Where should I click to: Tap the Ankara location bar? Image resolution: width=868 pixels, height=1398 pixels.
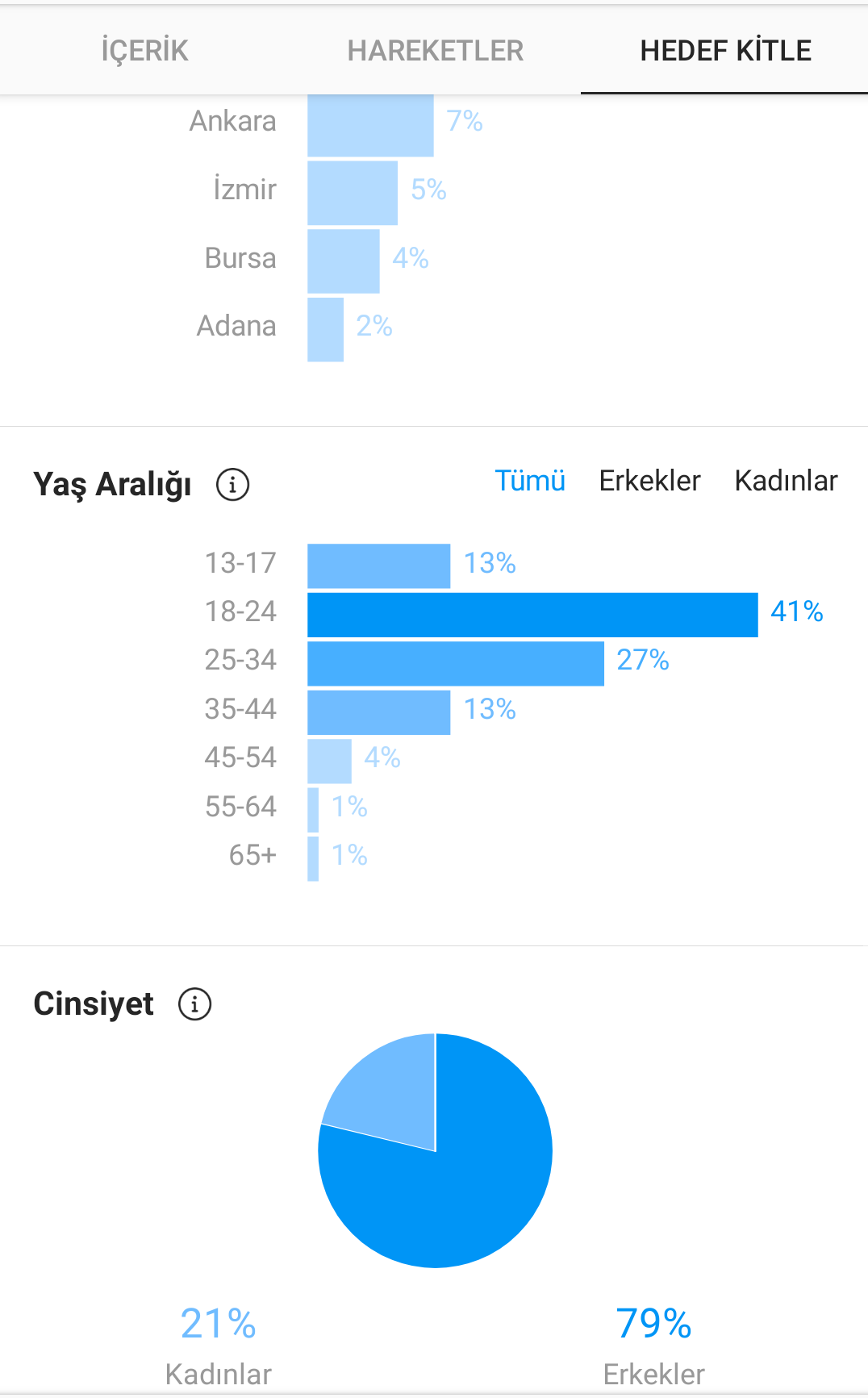tap(370, 125)
